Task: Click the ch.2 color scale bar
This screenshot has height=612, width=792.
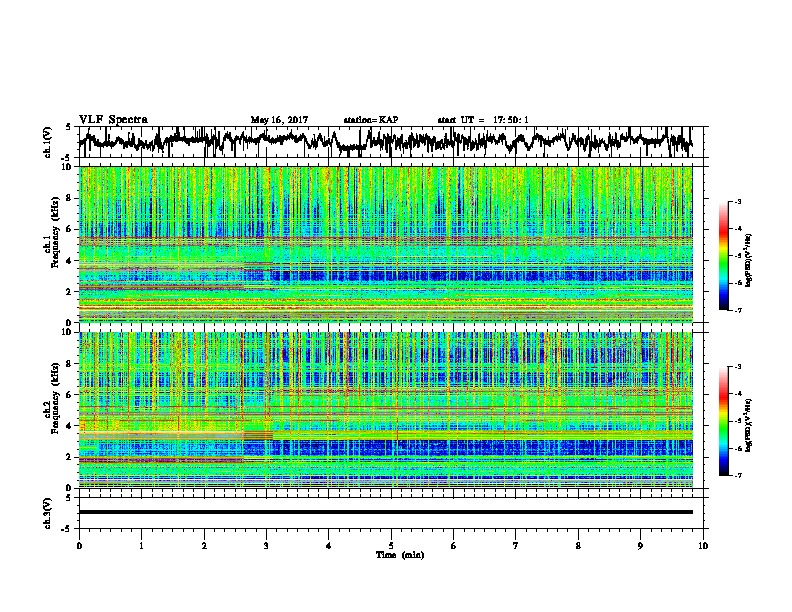Action: coord(723,421)
